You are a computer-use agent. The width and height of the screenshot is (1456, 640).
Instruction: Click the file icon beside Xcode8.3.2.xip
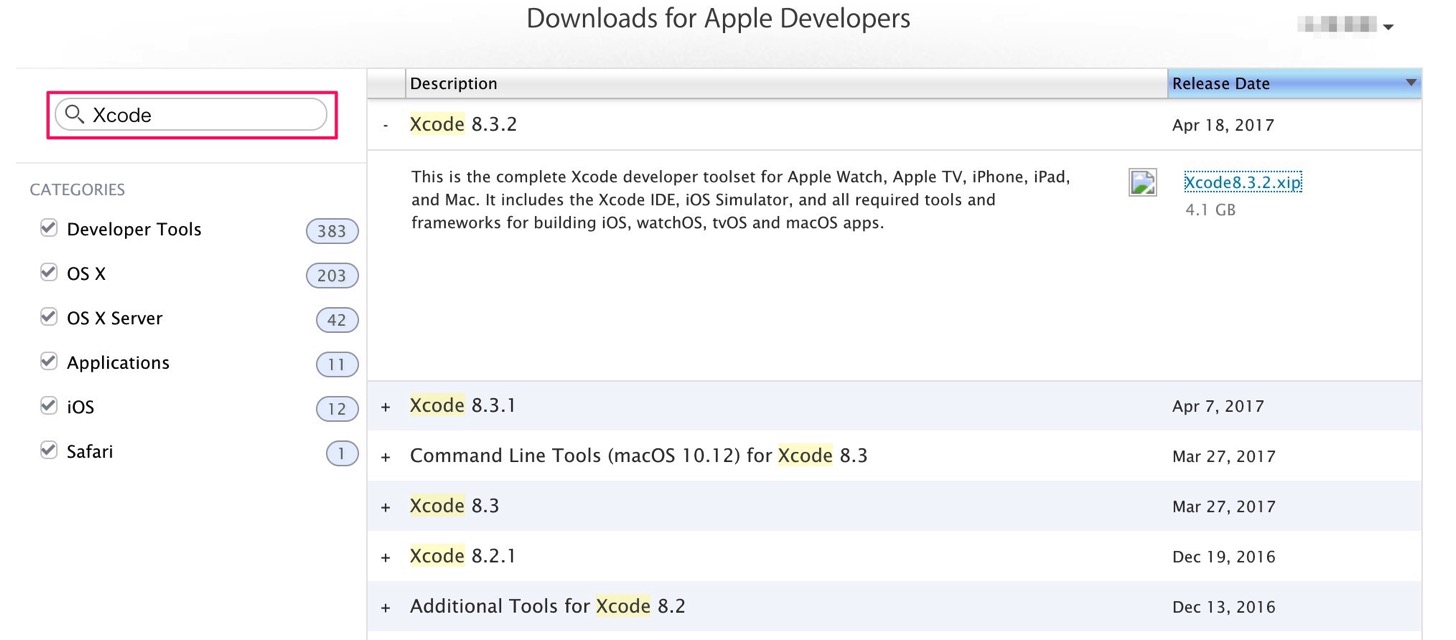tap(1143, 182)
